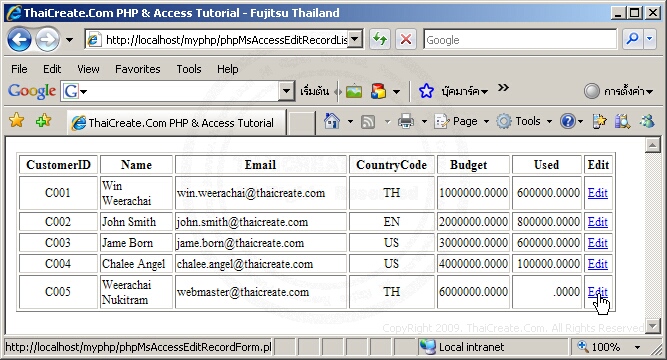This screenshot has width=667, height=360.
Task: Click the John Smith name cell
Action: click(136, 222)
